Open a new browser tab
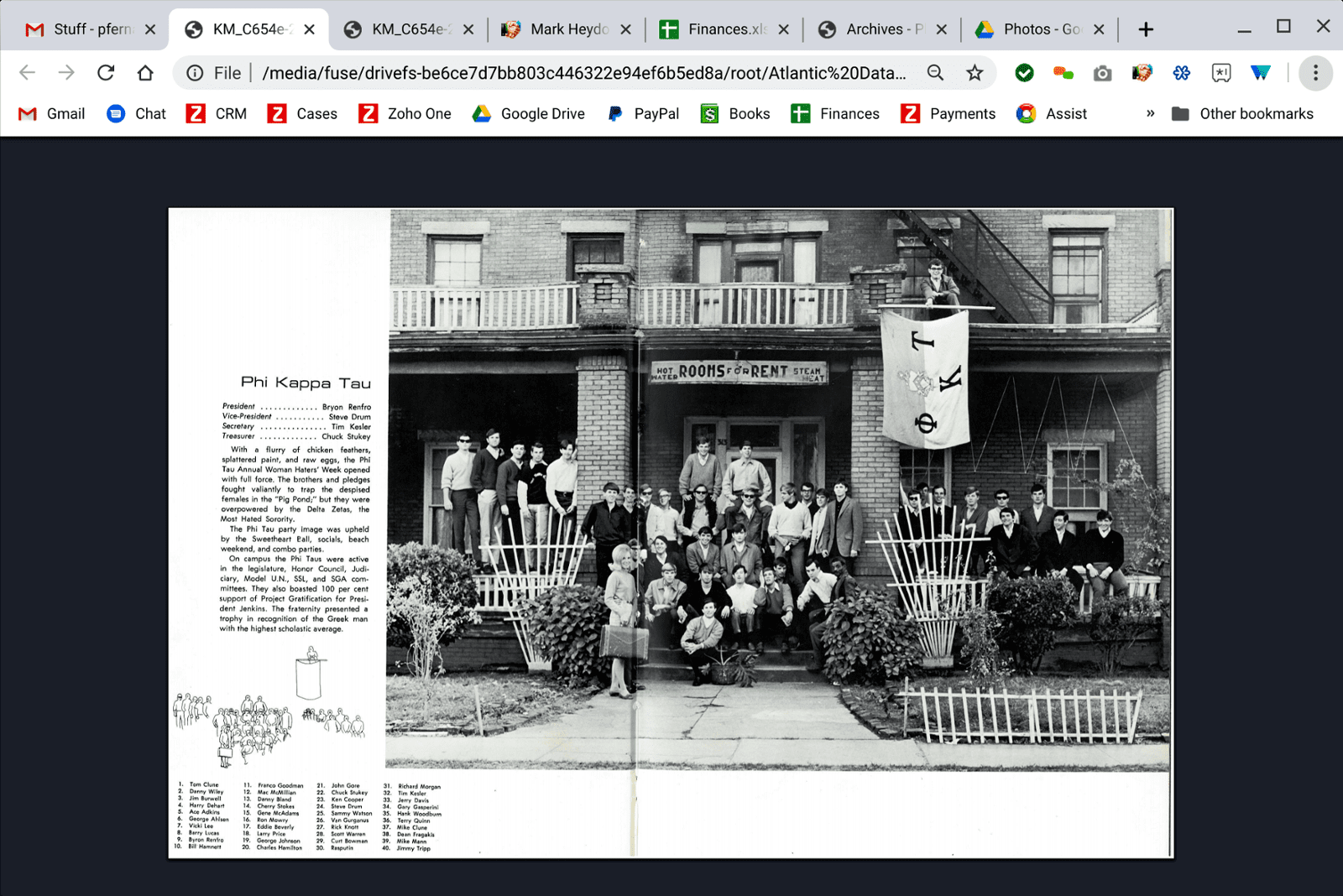This screenshot has width=1343, height=896. (1146, 29)
